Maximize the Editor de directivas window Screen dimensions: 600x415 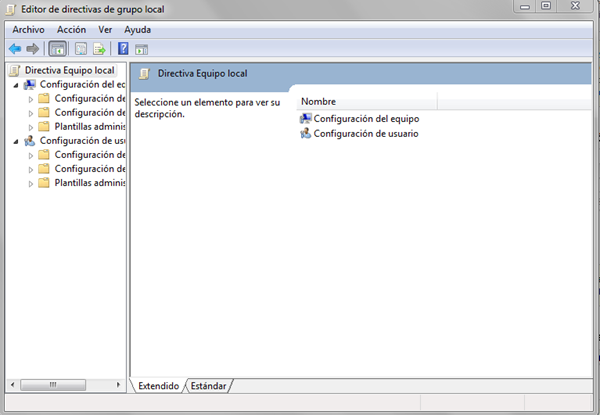point(546,6)
